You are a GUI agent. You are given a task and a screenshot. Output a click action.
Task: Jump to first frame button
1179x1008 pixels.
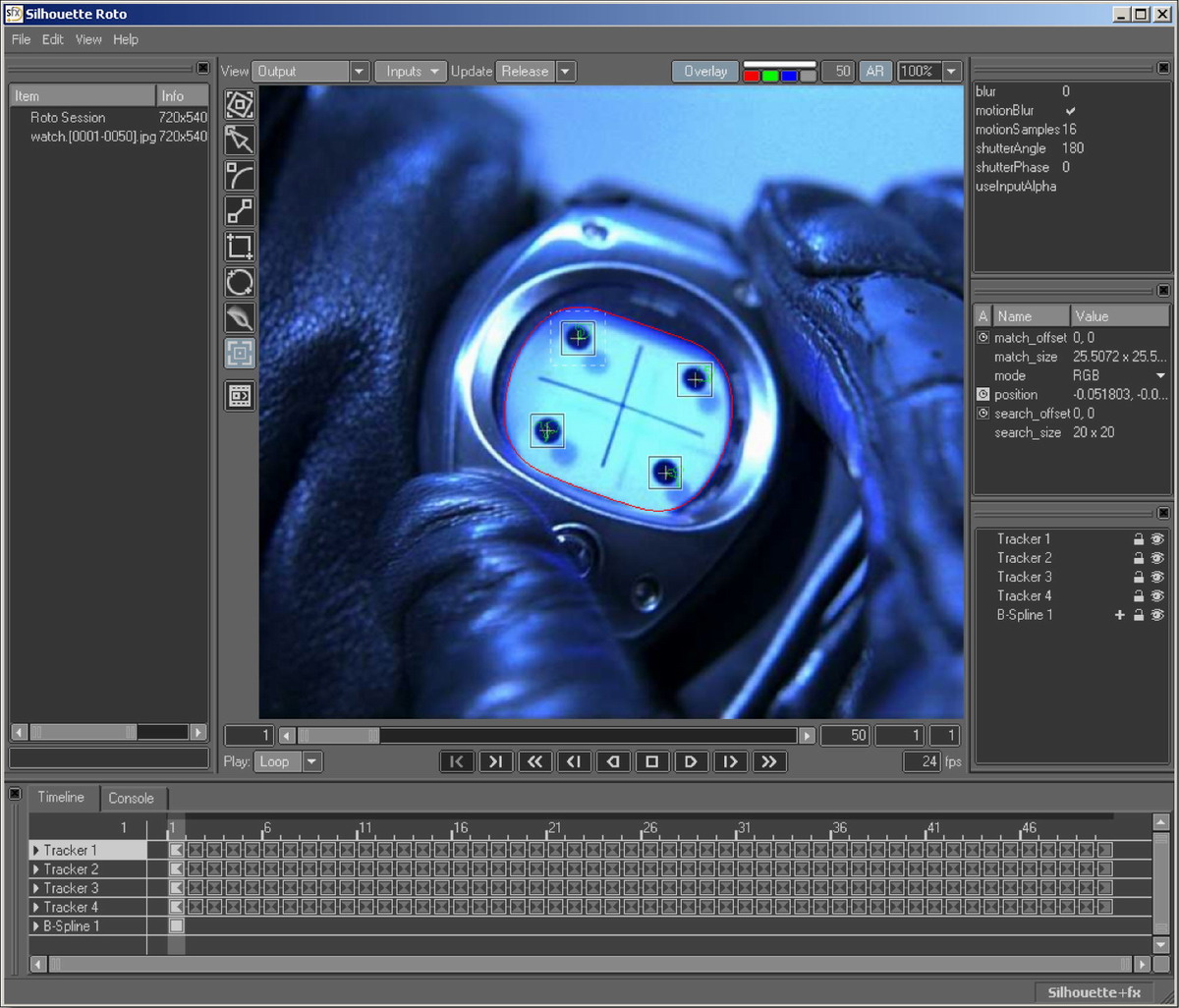click(457, 761)
